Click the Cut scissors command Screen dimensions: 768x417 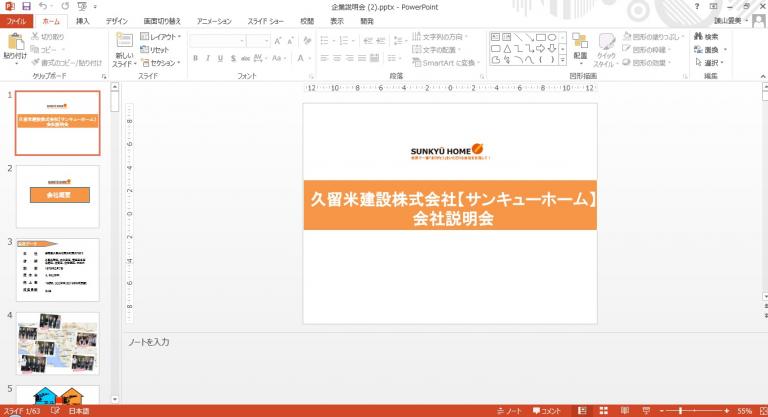click(48, 37)
